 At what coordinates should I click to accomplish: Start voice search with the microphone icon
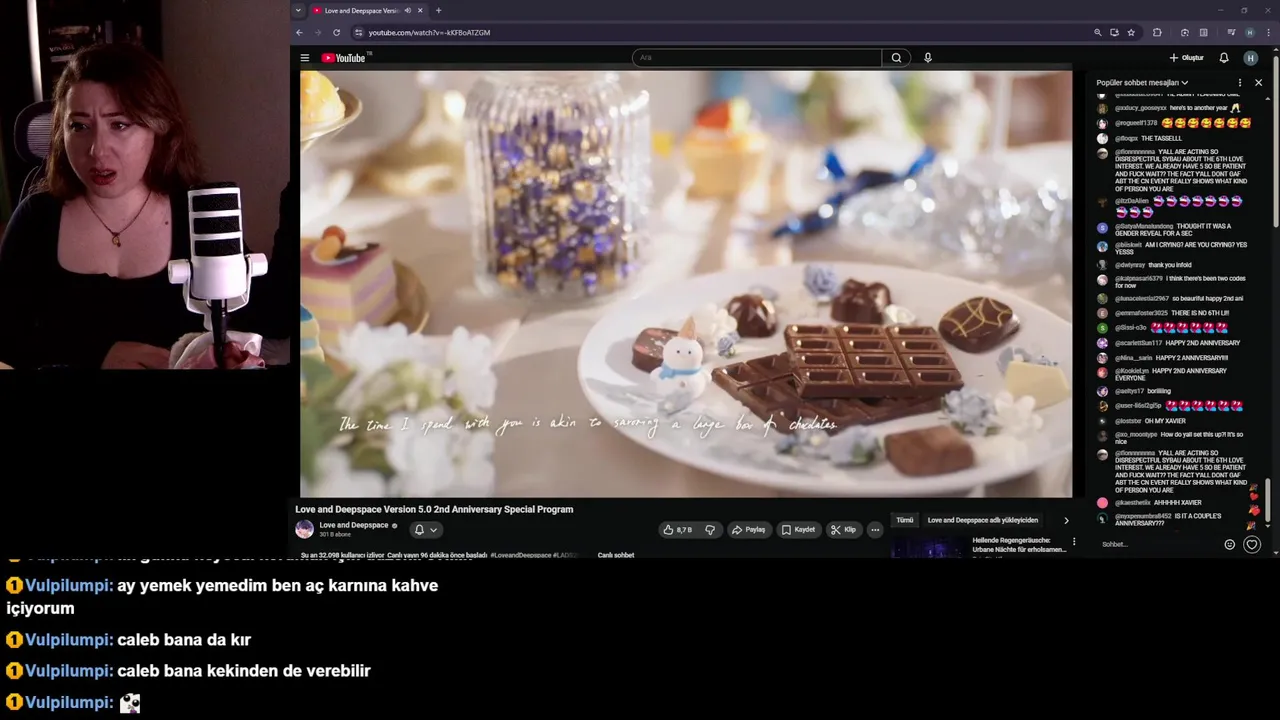coord(928,58)
